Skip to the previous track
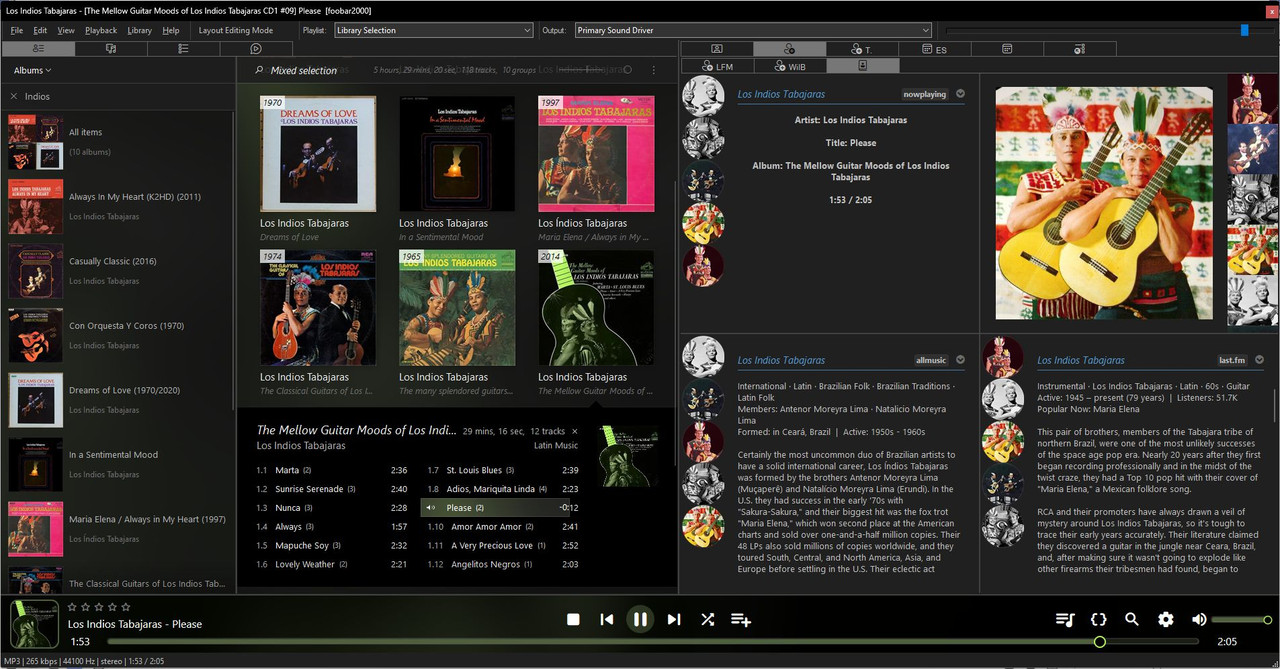Screen dimensions: 1280x669 [x=607, y=619]
